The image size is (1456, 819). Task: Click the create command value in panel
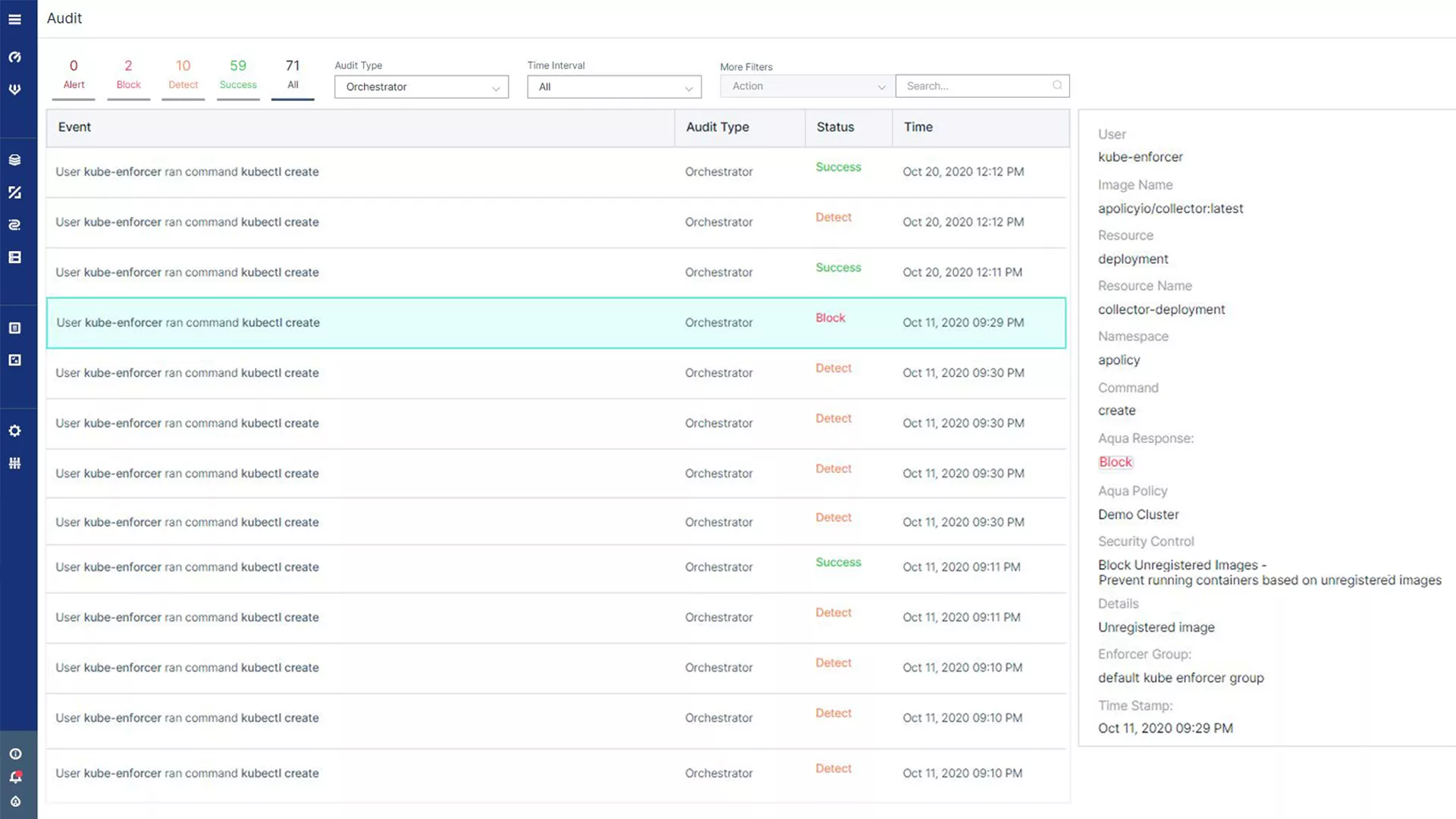[1116, 410]
